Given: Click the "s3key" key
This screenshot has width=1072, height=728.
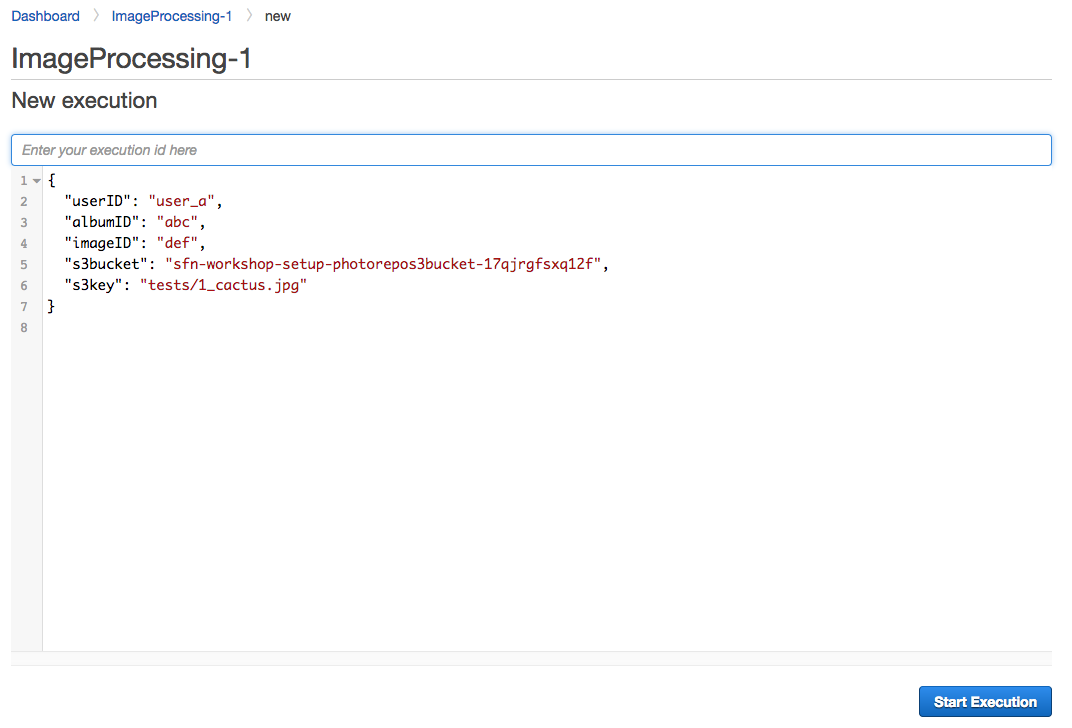Looking at the screenshot, I should click(94, 285).
